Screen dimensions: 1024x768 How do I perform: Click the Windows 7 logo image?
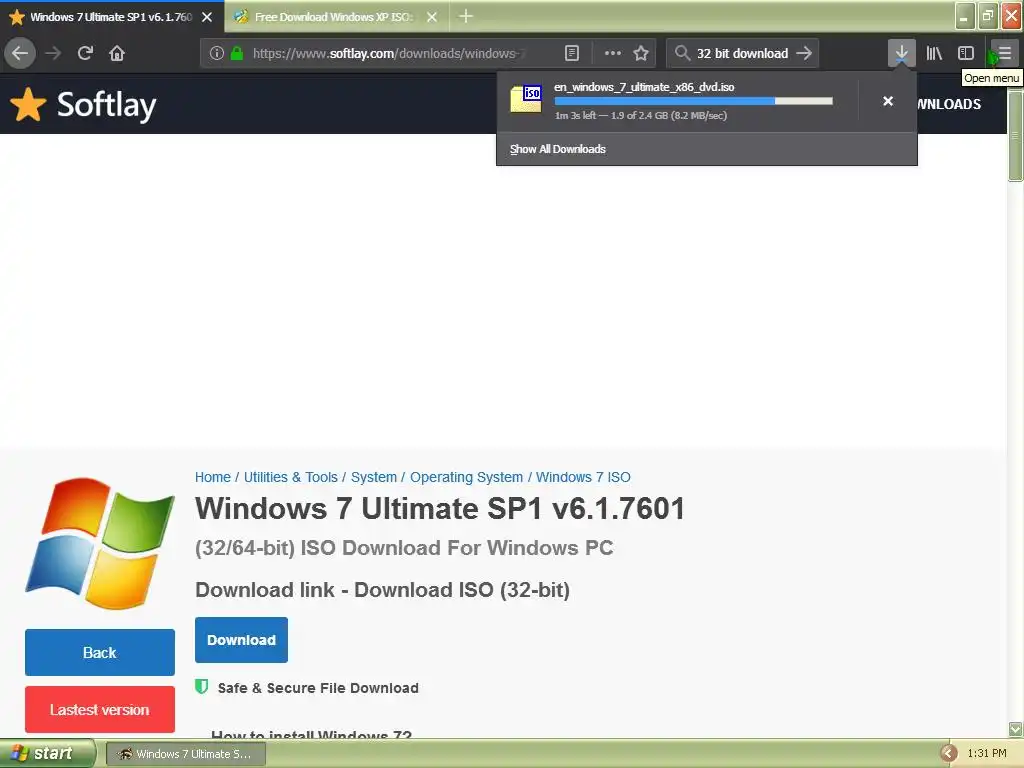tap(100, 543)
